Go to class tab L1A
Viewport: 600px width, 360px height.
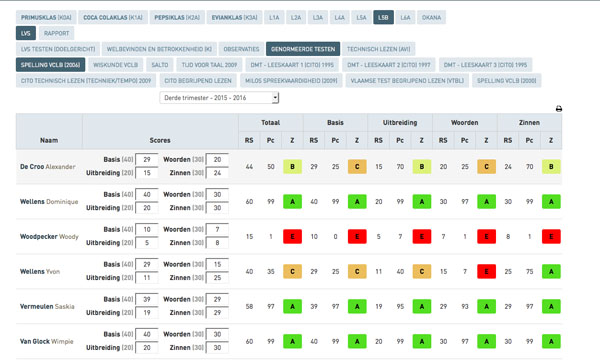[x=274, y=17]
